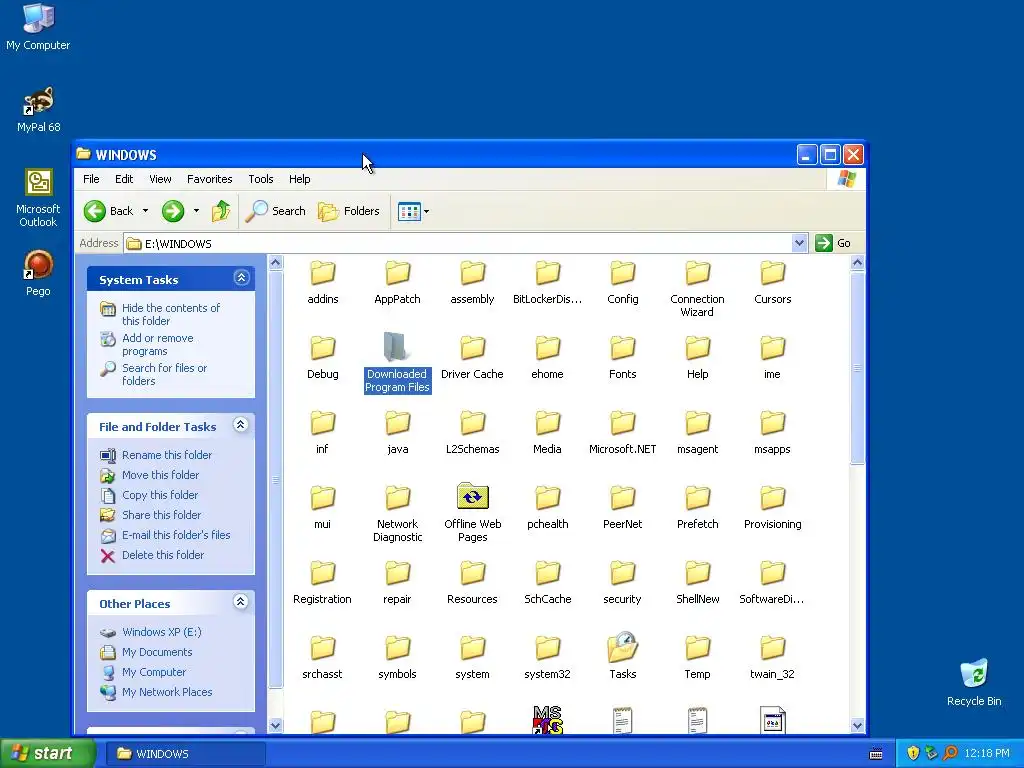Screen dimensions: 1024x768
Task: Collapse the Other Places panel
Action: tap(240, 602)
